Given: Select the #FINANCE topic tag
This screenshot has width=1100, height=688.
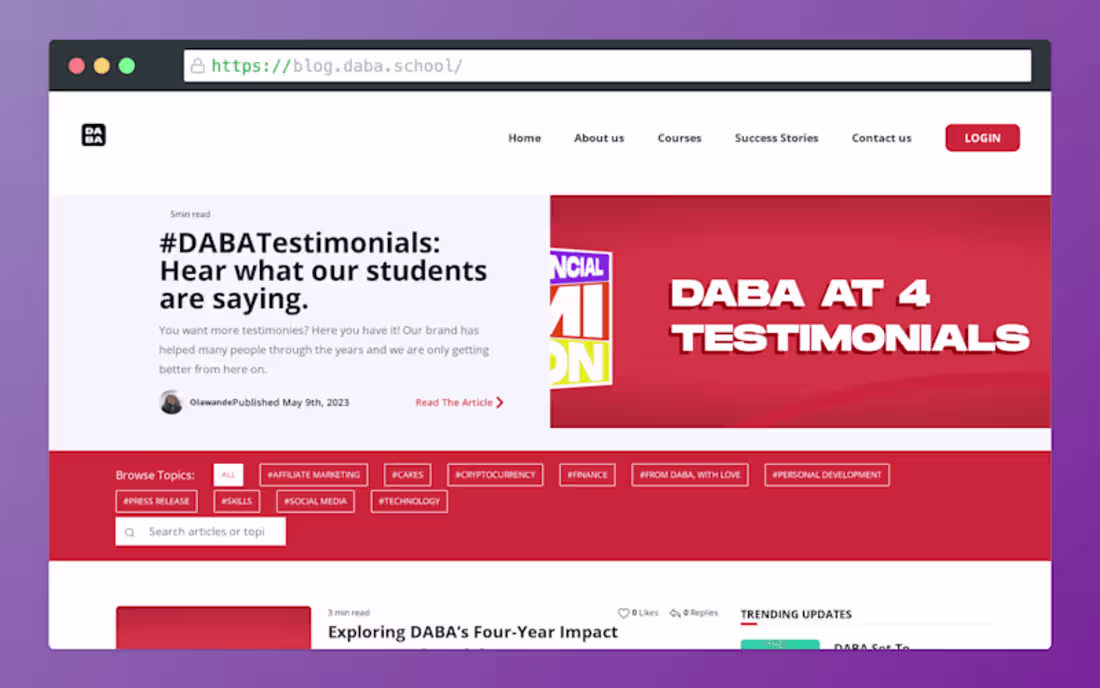Looking at the screenshot, I should pyautogui.click(x=586, y=474).
